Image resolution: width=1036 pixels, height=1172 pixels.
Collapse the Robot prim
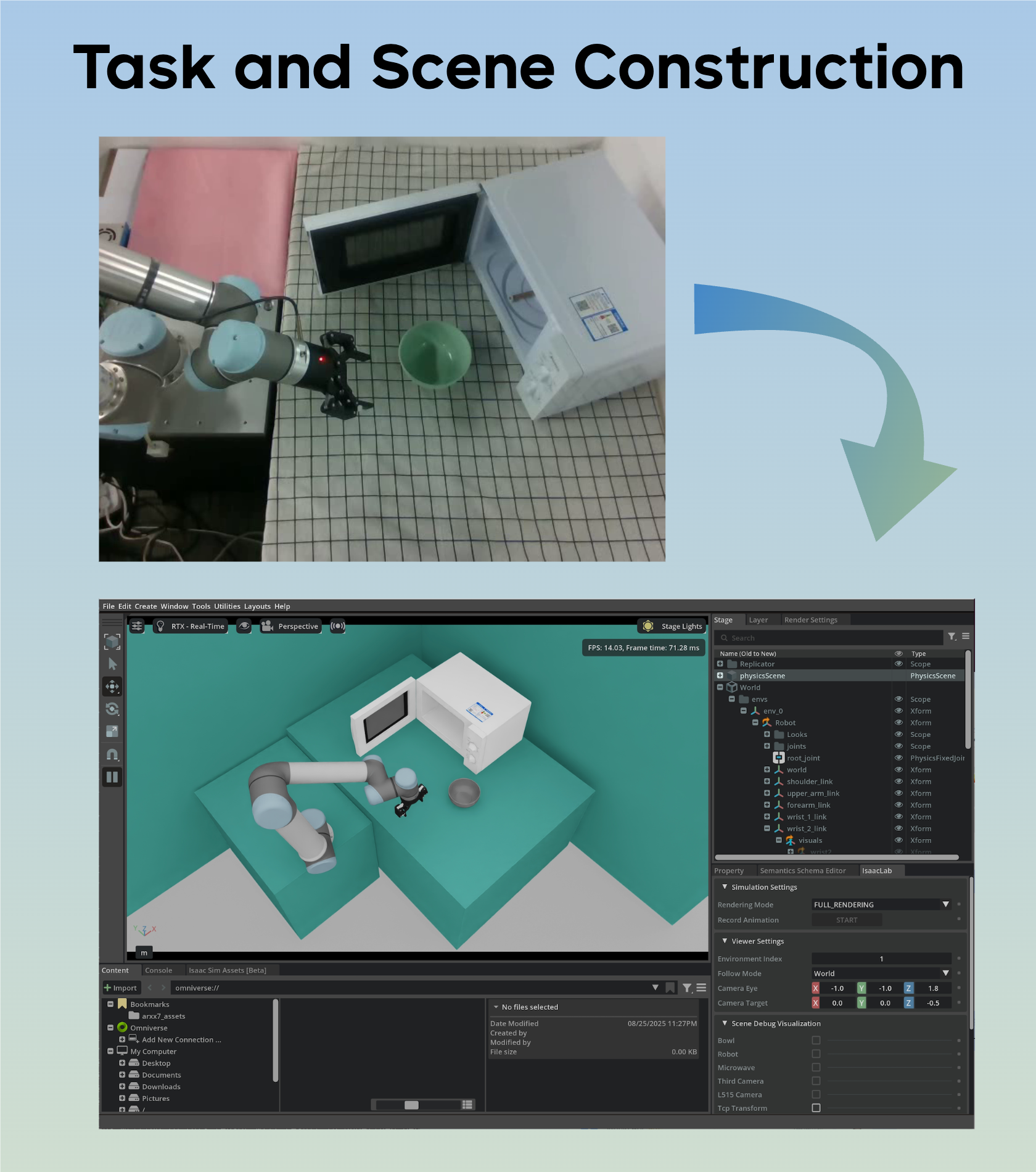pyautogui.click(x=755, y=722)
